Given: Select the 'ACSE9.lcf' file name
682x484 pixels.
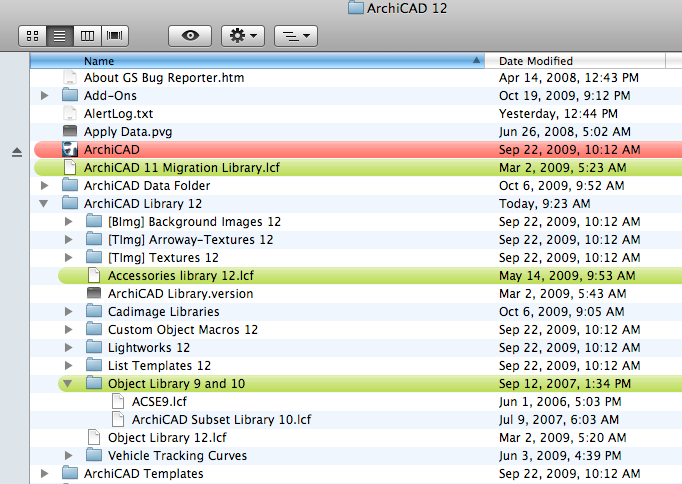Looking at the screenshot, I should point(159,402).
